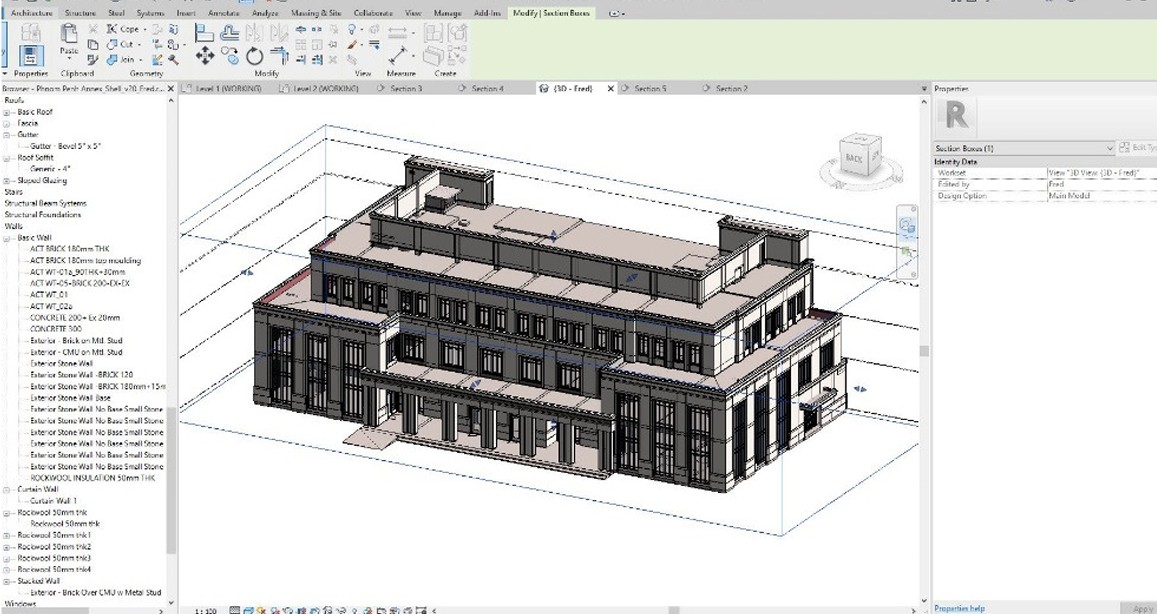The width and height of the screenshot is (1157, 614).
Task: Click the Measure Between Two References tool
Action: click(400, 56)
